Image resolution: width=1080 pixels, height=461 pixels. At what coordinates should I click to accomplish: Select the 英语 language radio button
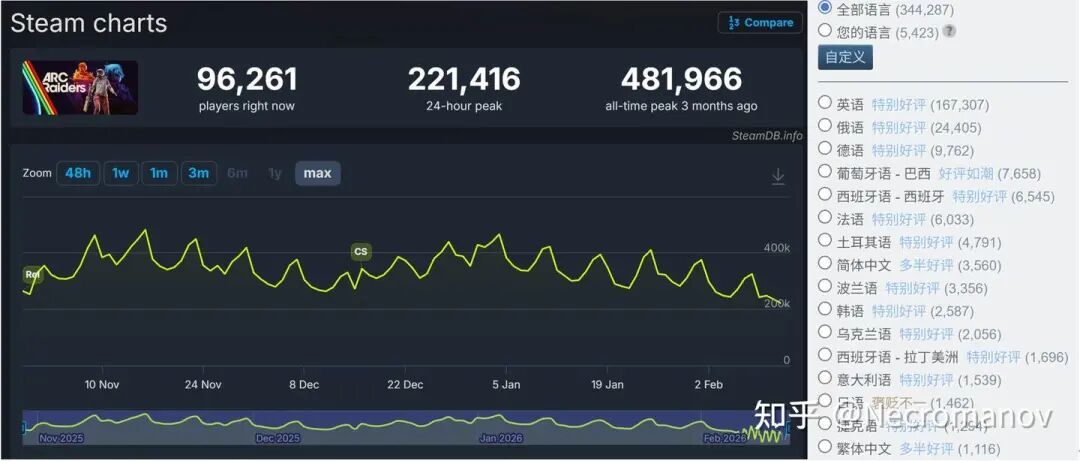tap(824, 103)
